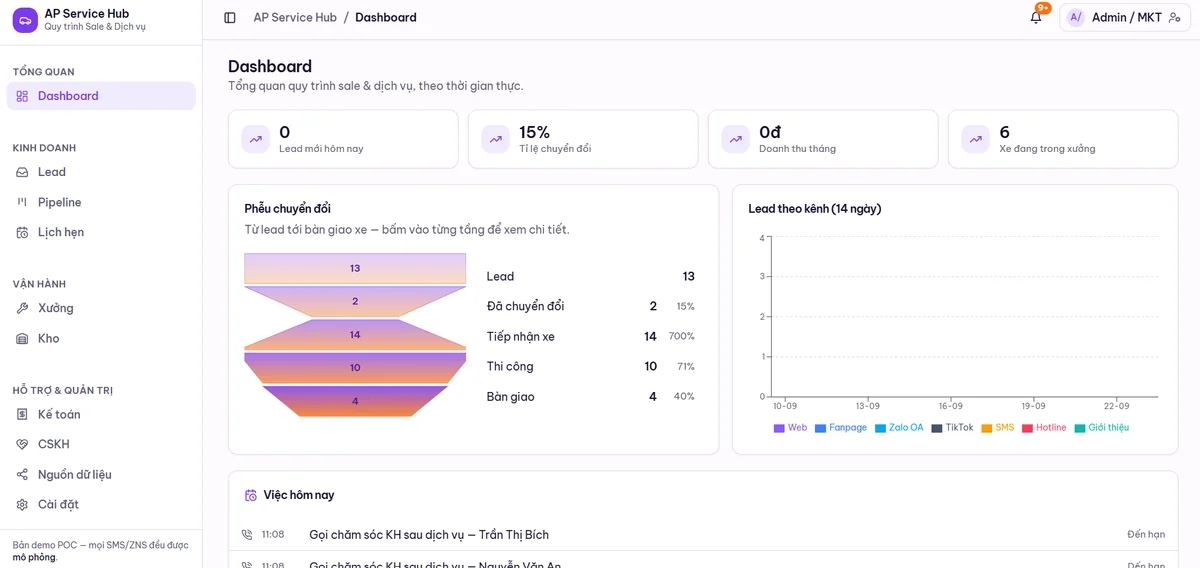Viewport: 1200px width, 568px height.
Task: Open the notifications bell
Action: [x=1036, y=17]
